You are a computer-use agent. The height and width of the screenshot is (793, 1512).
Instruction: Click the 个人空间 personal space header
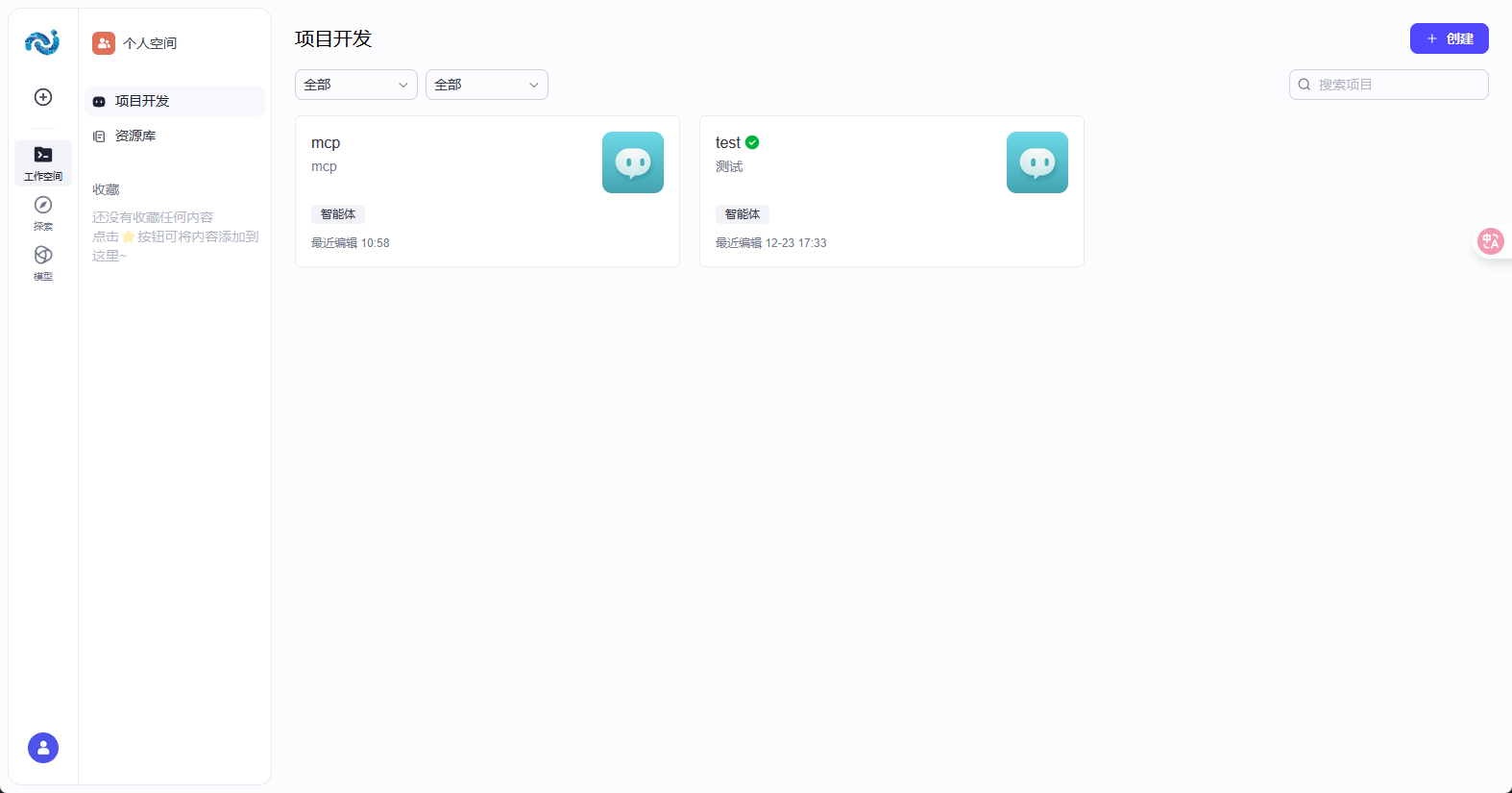click(x=149, y=43)
